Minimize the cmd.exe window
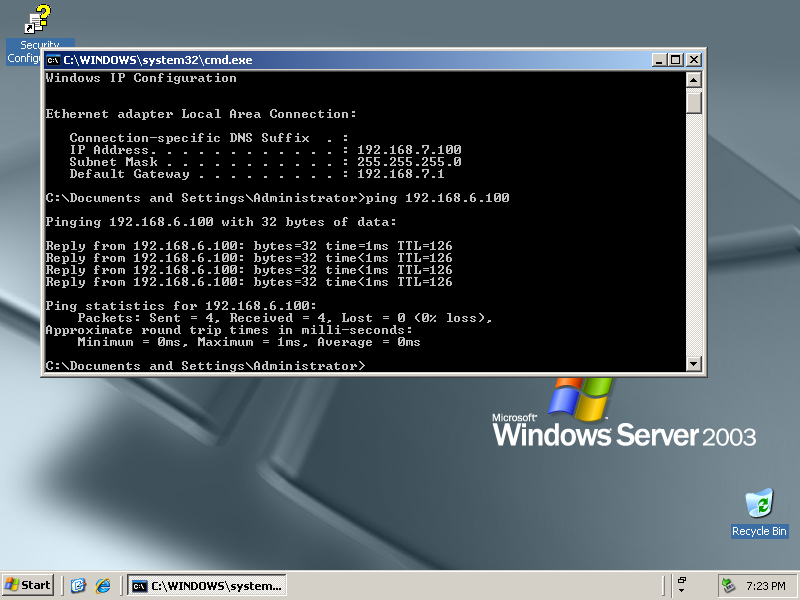 (658, 60)
